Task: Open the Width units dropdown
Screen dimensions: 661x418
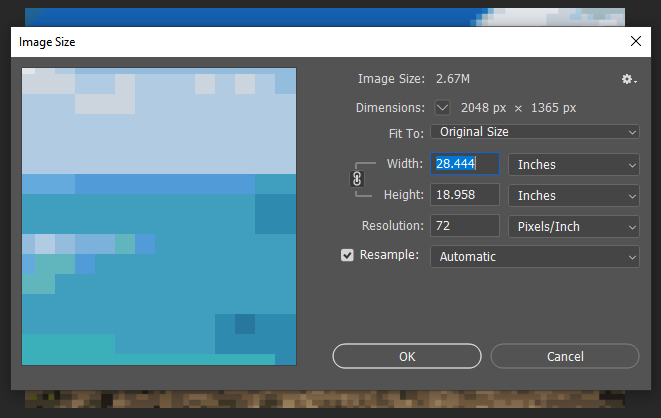Action: point(574,164)
